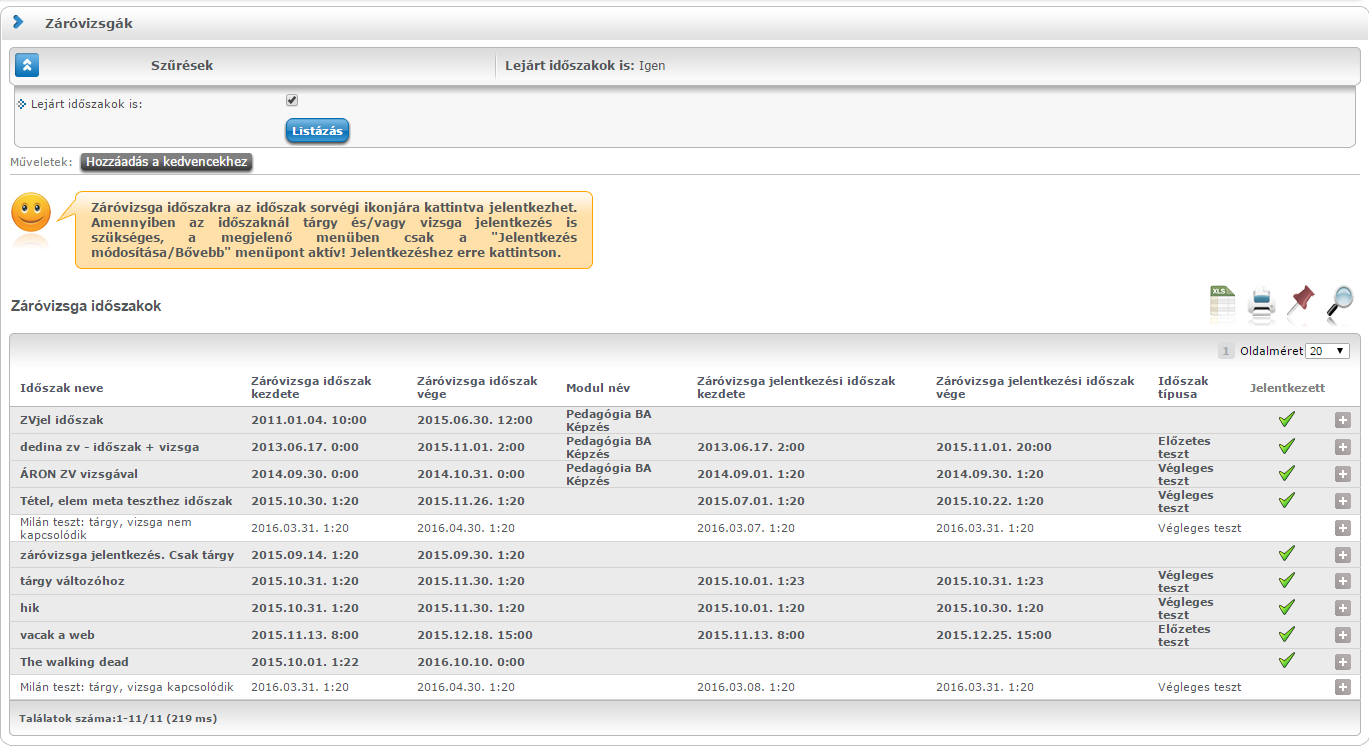1369x750 pixels.
Task: Select The walking dead entry
Action: [x=74, y=662]
